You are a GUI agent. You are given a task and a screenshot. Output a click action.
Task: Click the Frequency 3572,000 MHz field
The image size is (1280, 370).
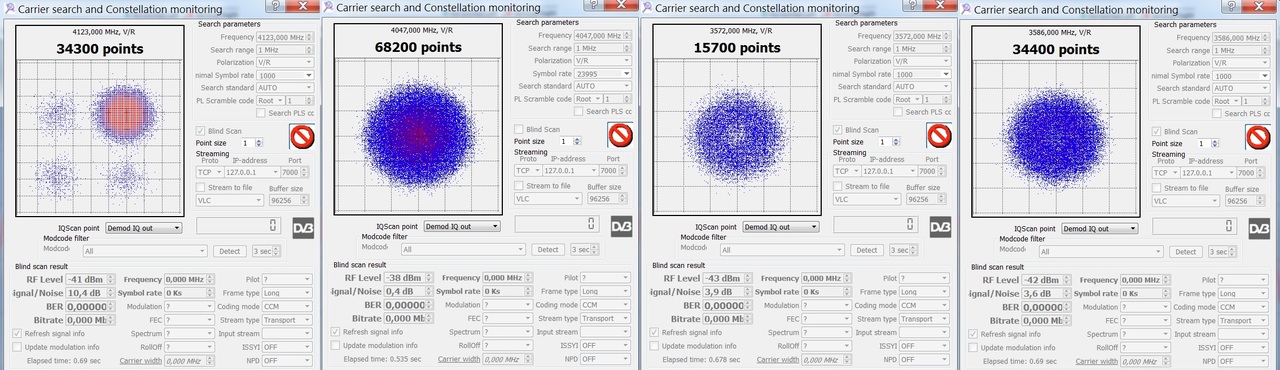click(923, 36)
